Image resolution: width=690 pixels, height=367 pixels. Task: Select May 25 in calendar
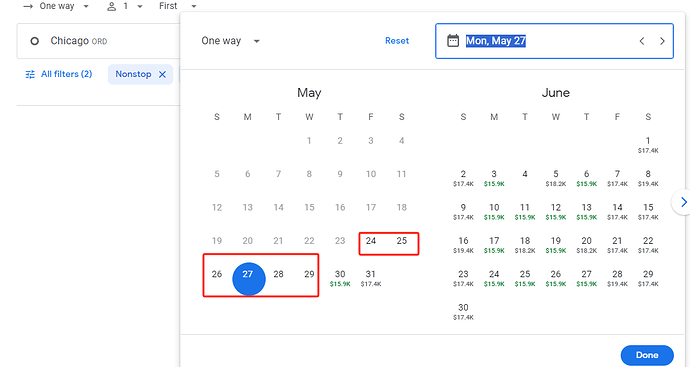(402, 241)
